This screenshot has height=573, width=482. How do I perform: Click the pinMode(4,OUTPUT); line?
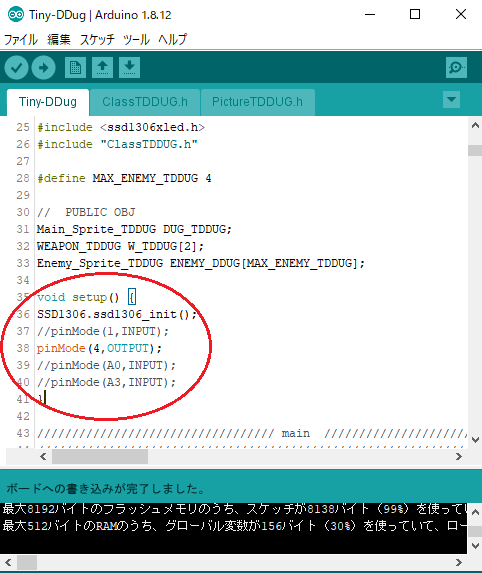99,348
